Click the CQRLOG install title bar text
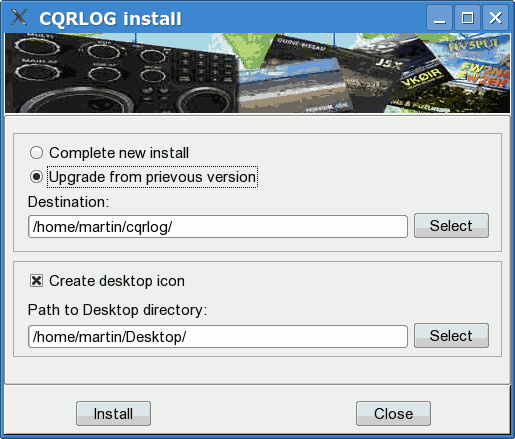The image size is (515, 439). click(x=110, y=18)
